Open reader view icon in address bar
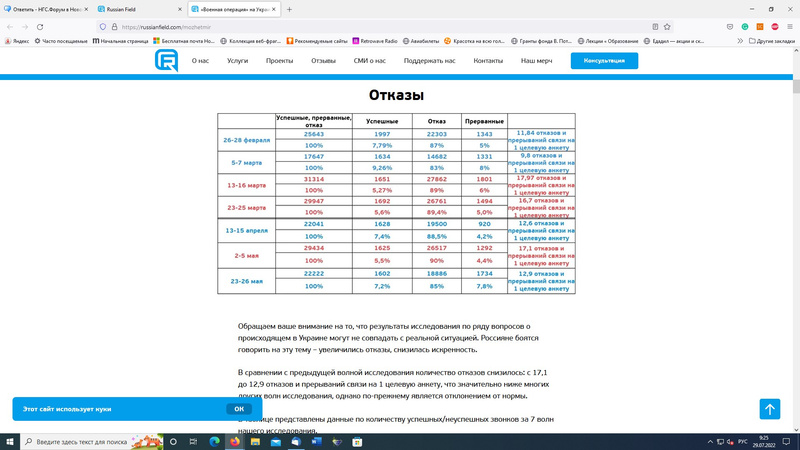The height and width of the screenshot is (450, 800). [x=655, y=27]
